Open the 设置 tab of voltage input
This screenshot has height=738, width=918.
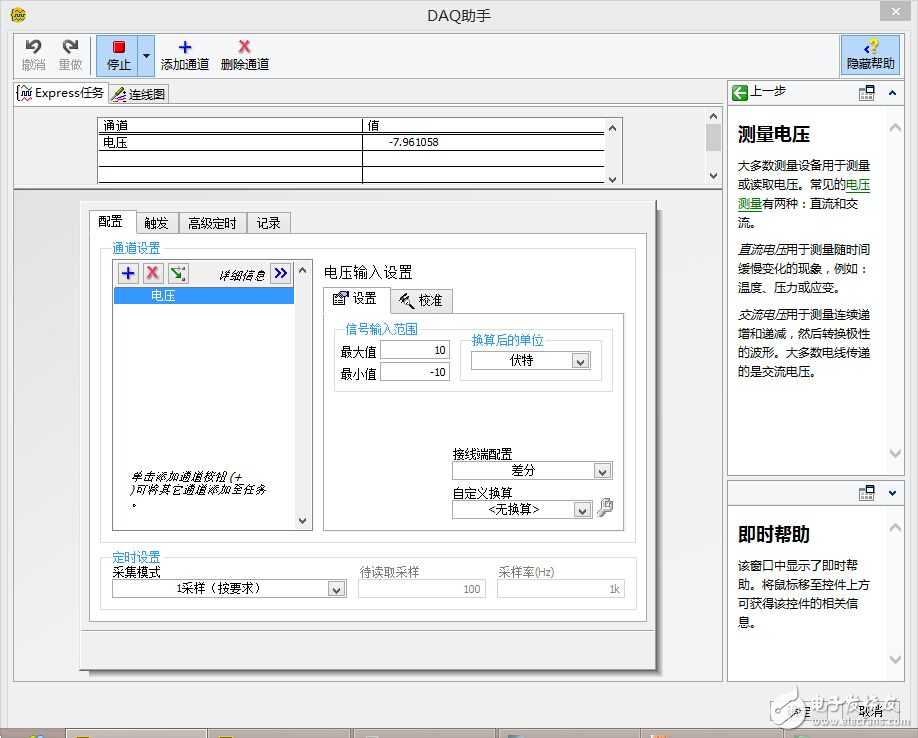point(355,298)
